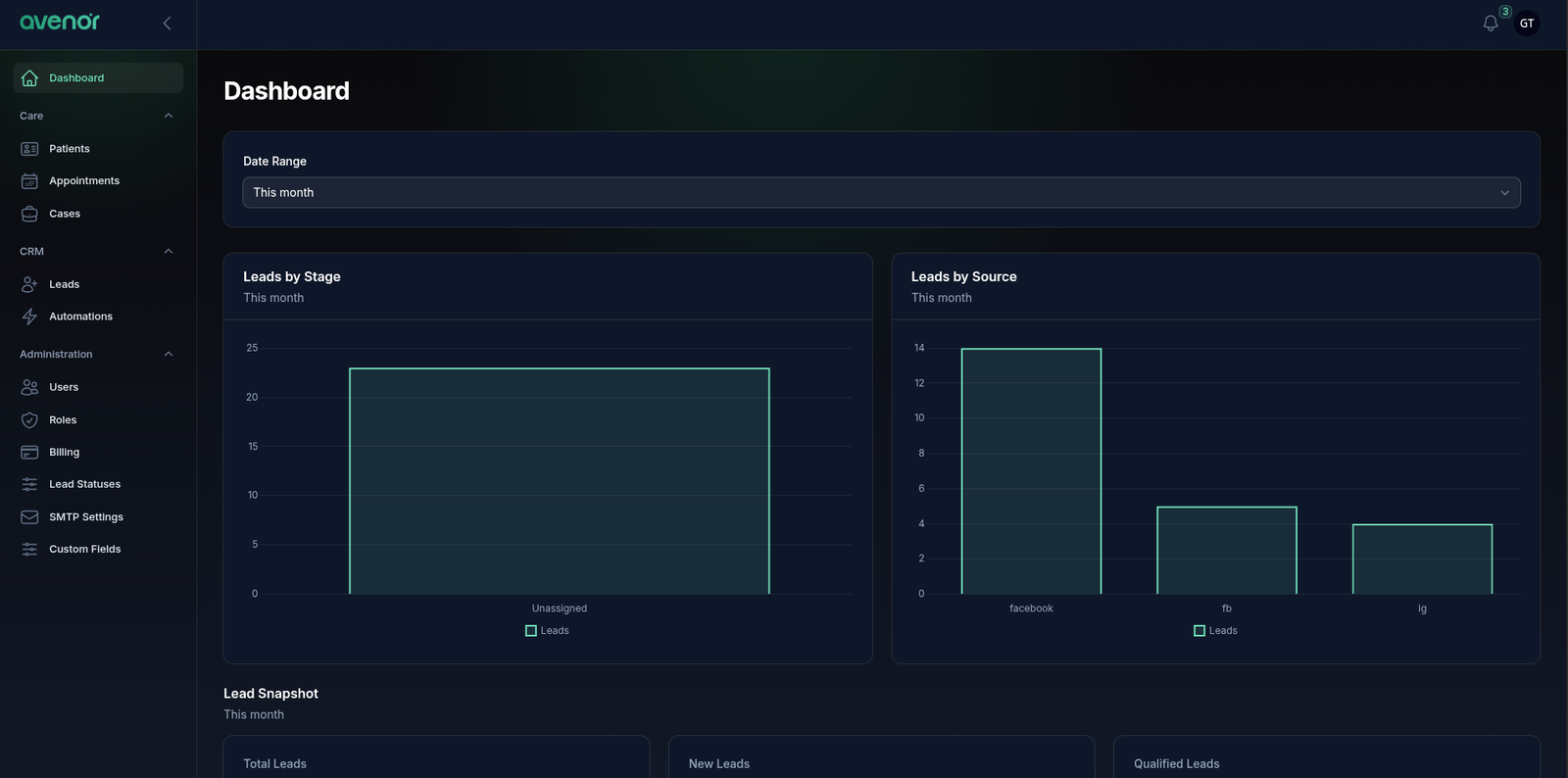The height and width of the screenshot is (778, 1568).
Task: Open Billing page
Action: pos(98,452)
